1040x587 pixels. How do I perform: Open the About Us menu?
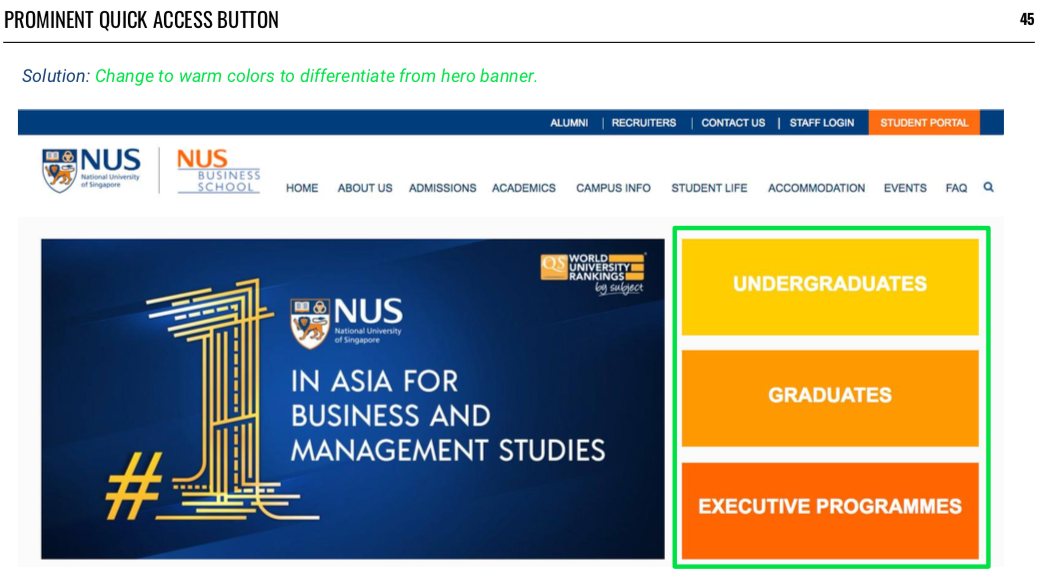[x=365, y=188]
